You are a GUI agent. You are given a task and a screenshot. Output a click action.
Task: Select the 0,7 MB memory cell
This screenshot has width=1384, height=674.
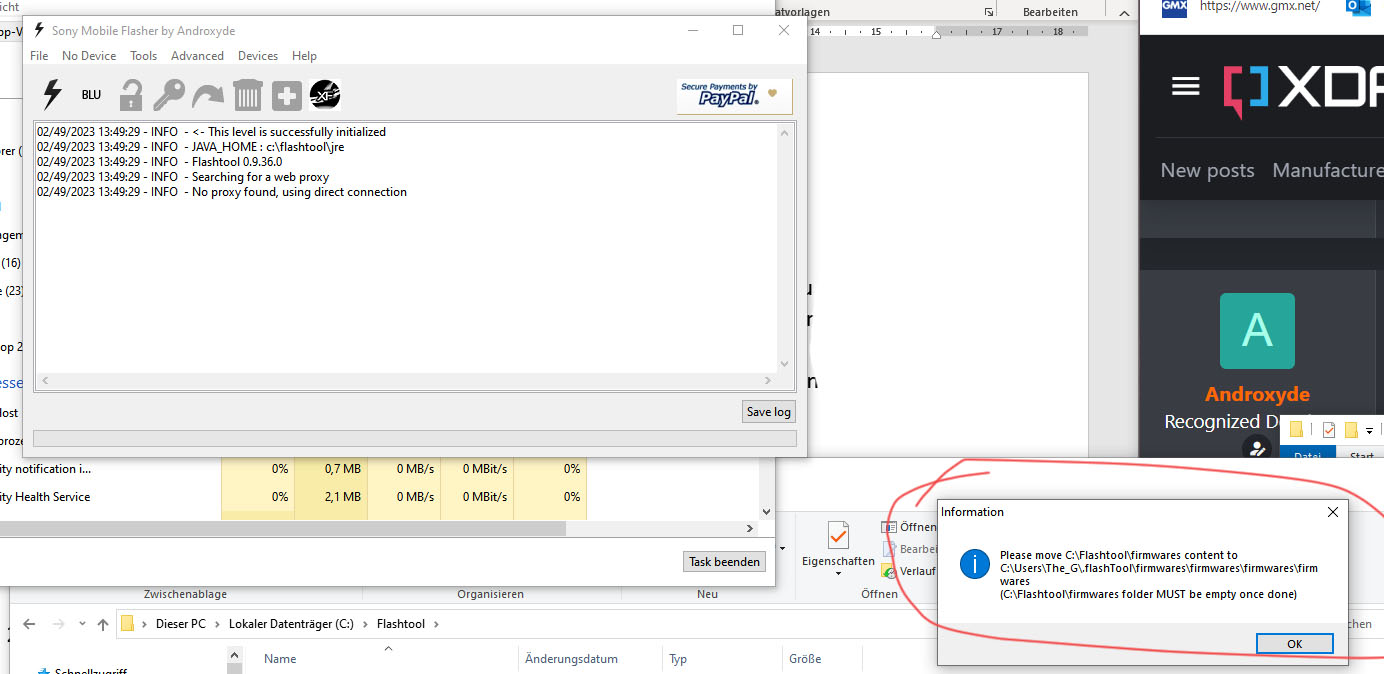[x=331, y=469]
